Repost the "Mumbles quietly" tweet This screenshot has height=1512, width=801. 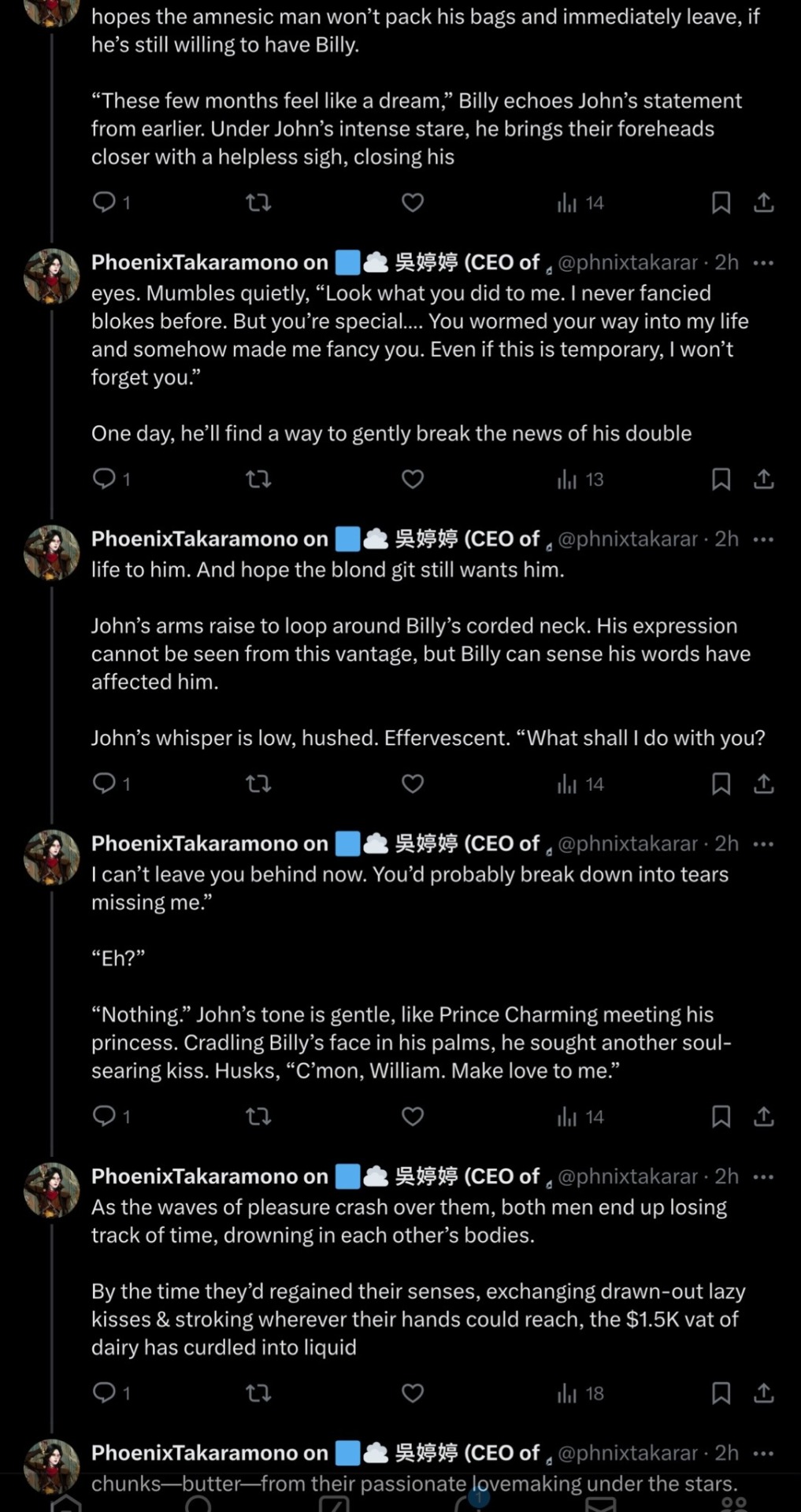point(258,479)
